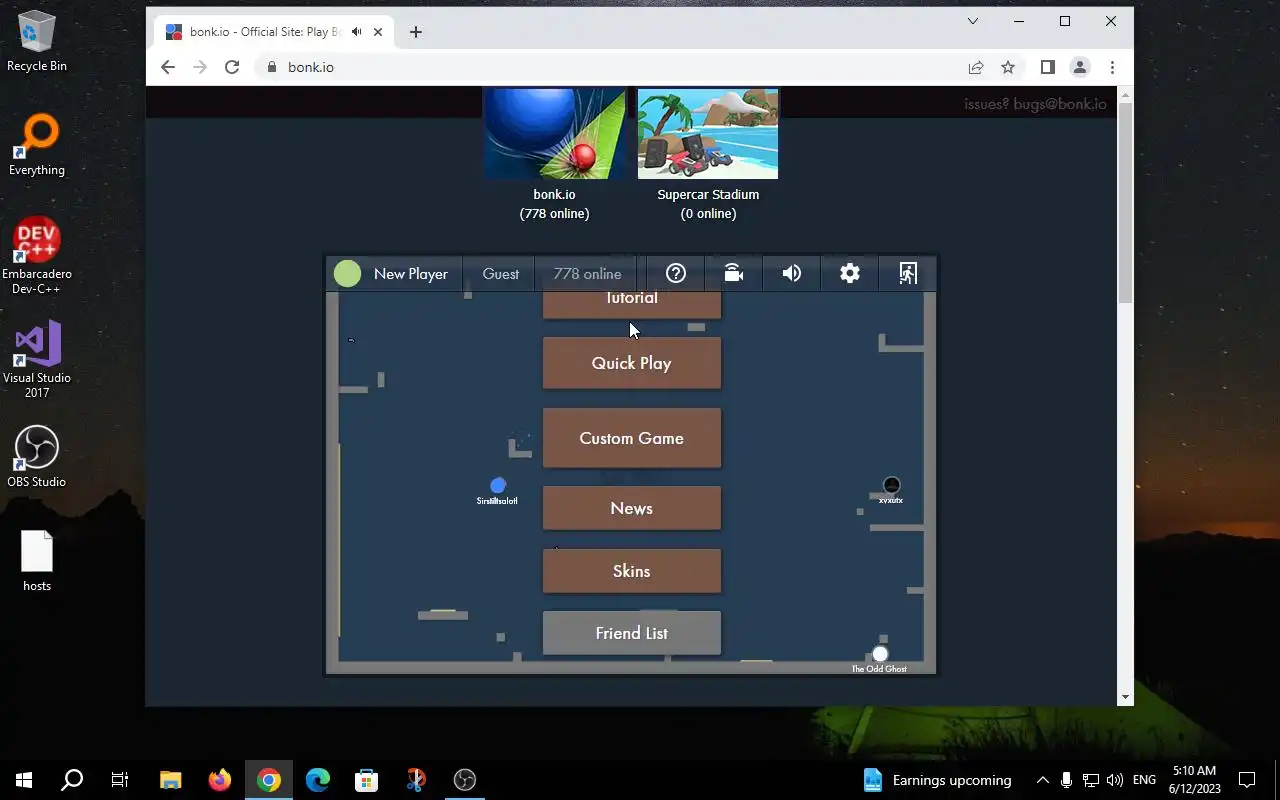Open the Friend List button
Image resolution: width=1280 pixels, height=800 pixels.
pyautogui.click(x=632, y=633)
